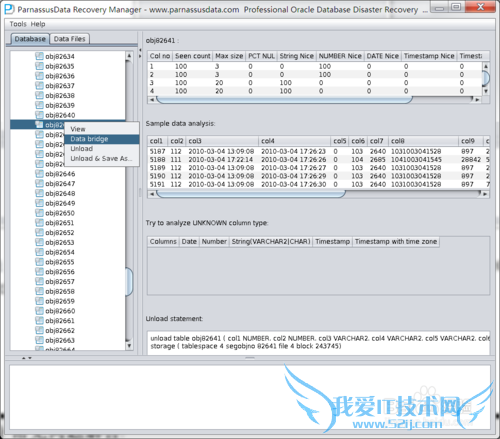Select obj82663 in the object tree

[60, 340]
